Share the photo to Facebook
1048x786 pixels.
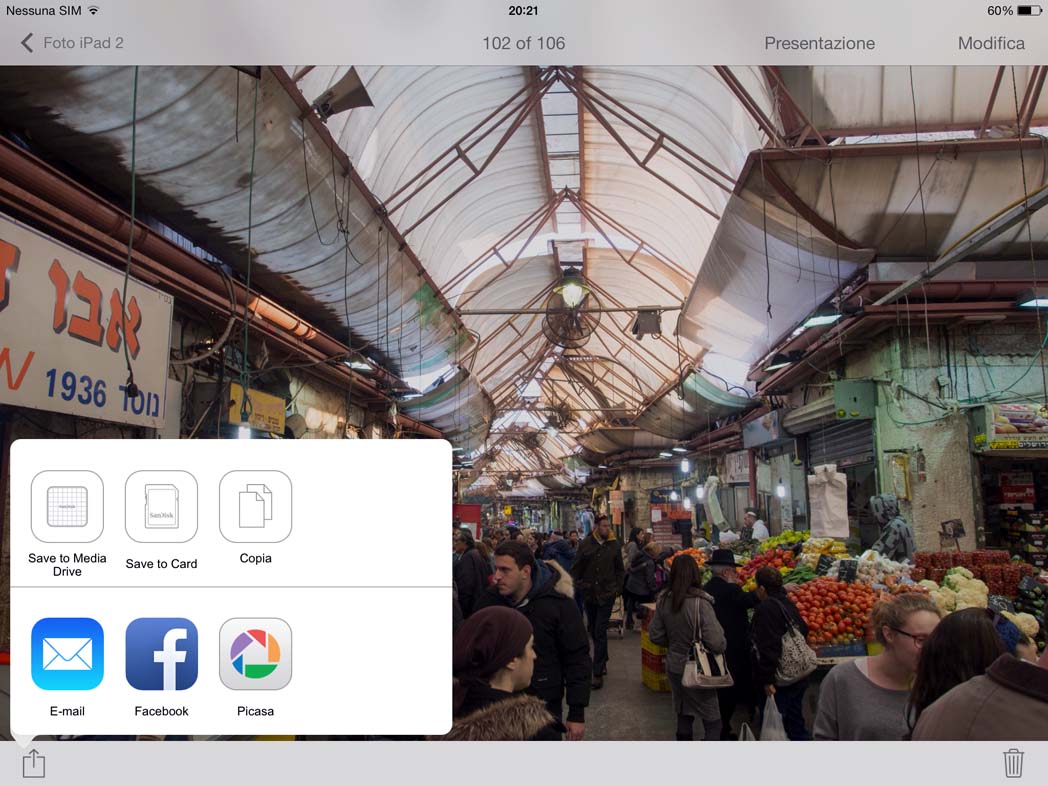point(161,654)
